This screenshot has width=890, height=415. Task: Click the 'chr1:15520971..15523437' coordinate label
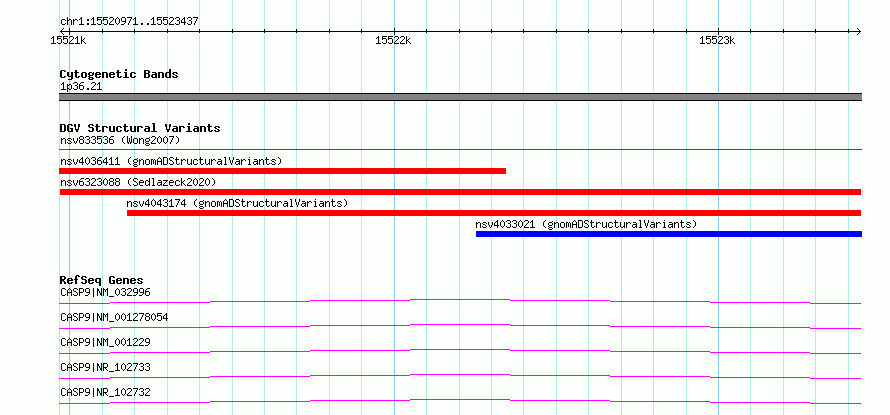tap(129, 22)
